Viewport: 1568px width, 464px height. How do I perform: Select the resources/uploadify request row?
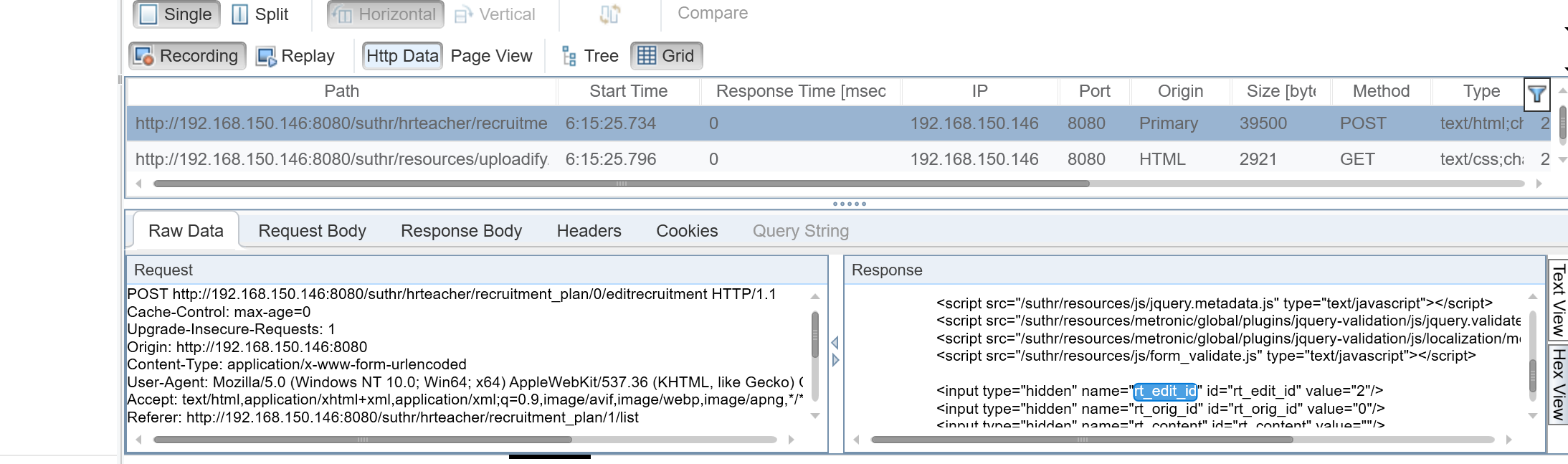839,159
